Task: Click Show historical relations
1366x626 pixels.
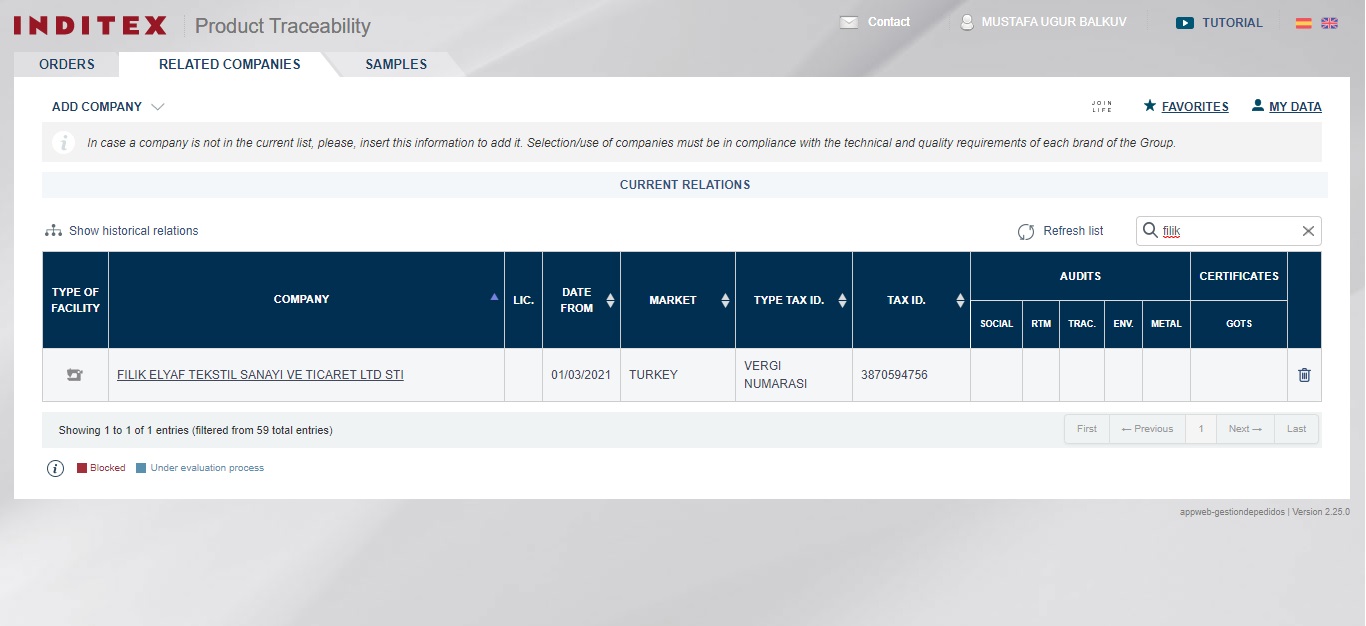Action: pos(134,231)
